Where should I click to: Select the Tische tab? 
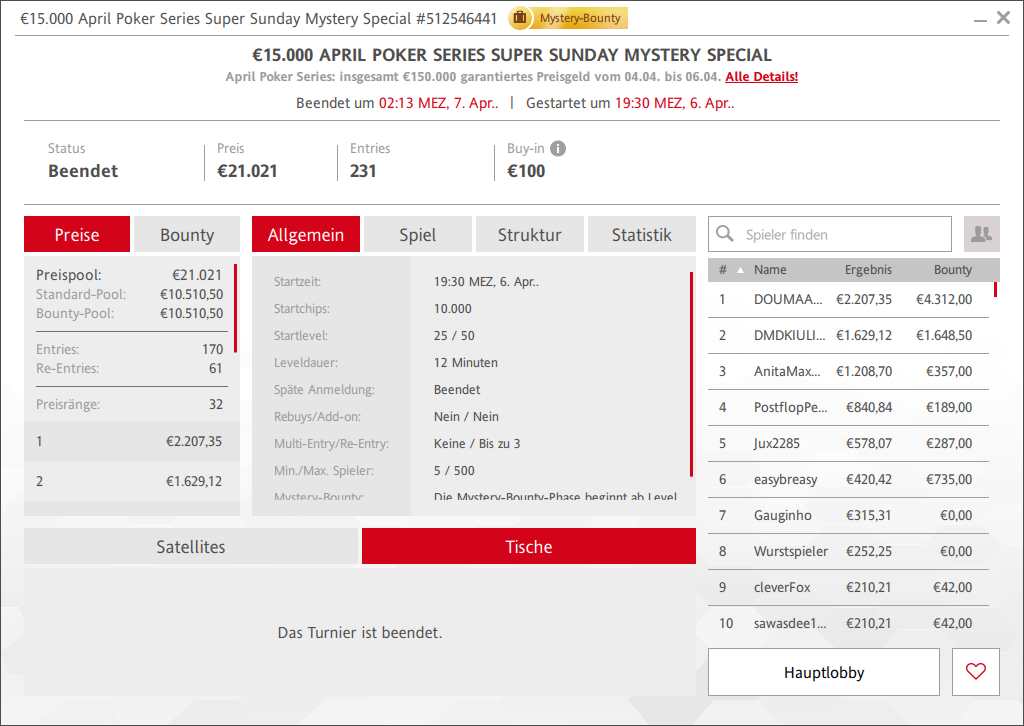coord(529,546)
